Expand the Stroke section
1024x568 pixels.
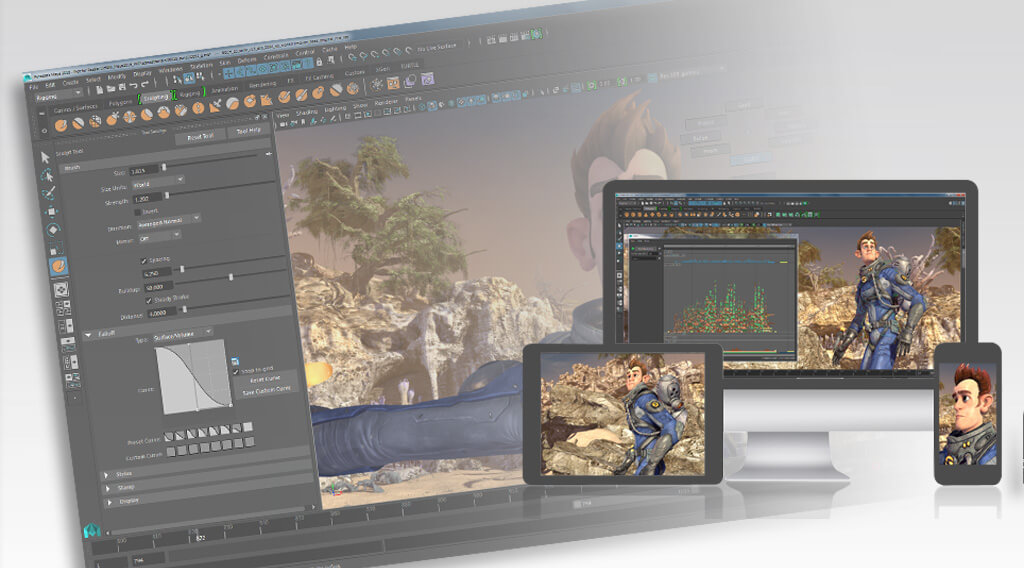pyautogui.click(x=106, y=475)
